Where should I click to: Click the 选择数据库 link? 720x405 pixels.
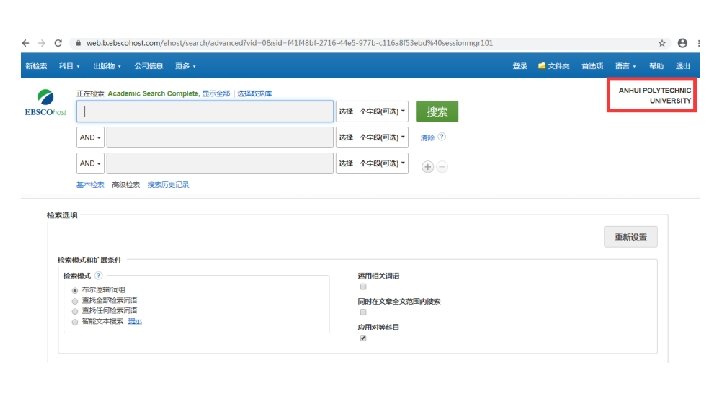point(255,93)
